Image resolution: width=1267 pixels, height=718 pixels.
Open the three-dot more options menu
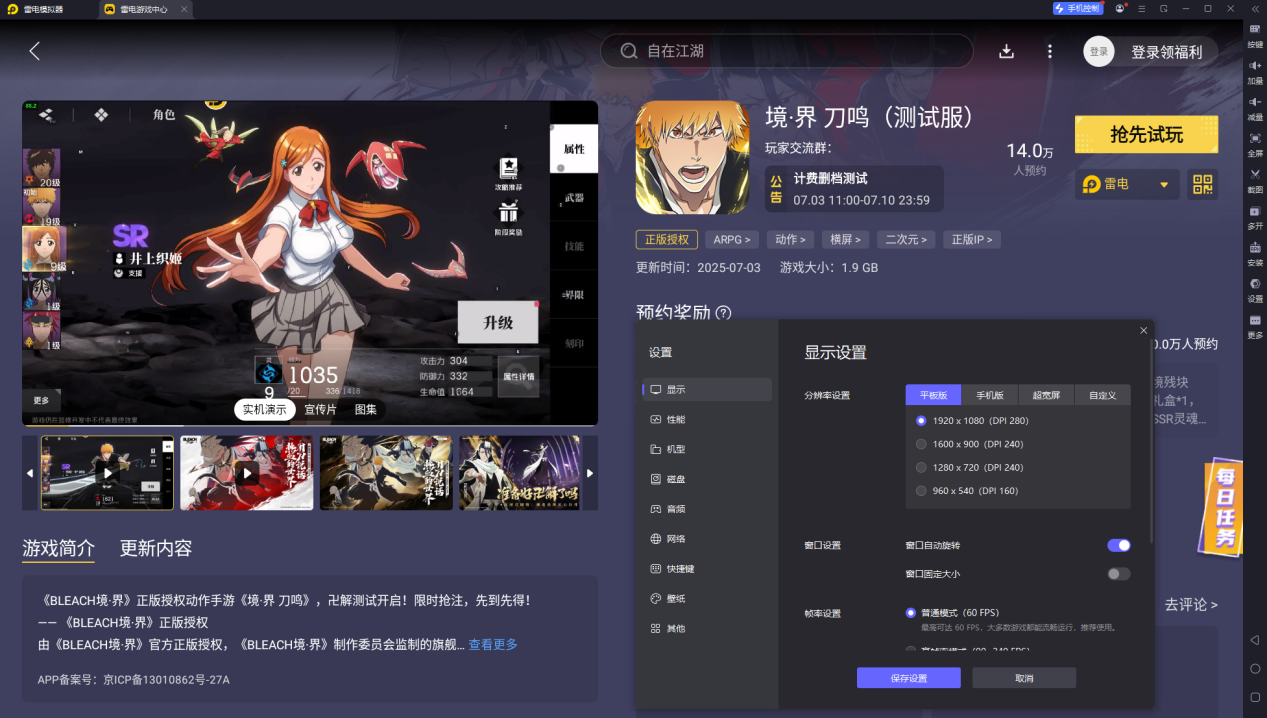1049,51
